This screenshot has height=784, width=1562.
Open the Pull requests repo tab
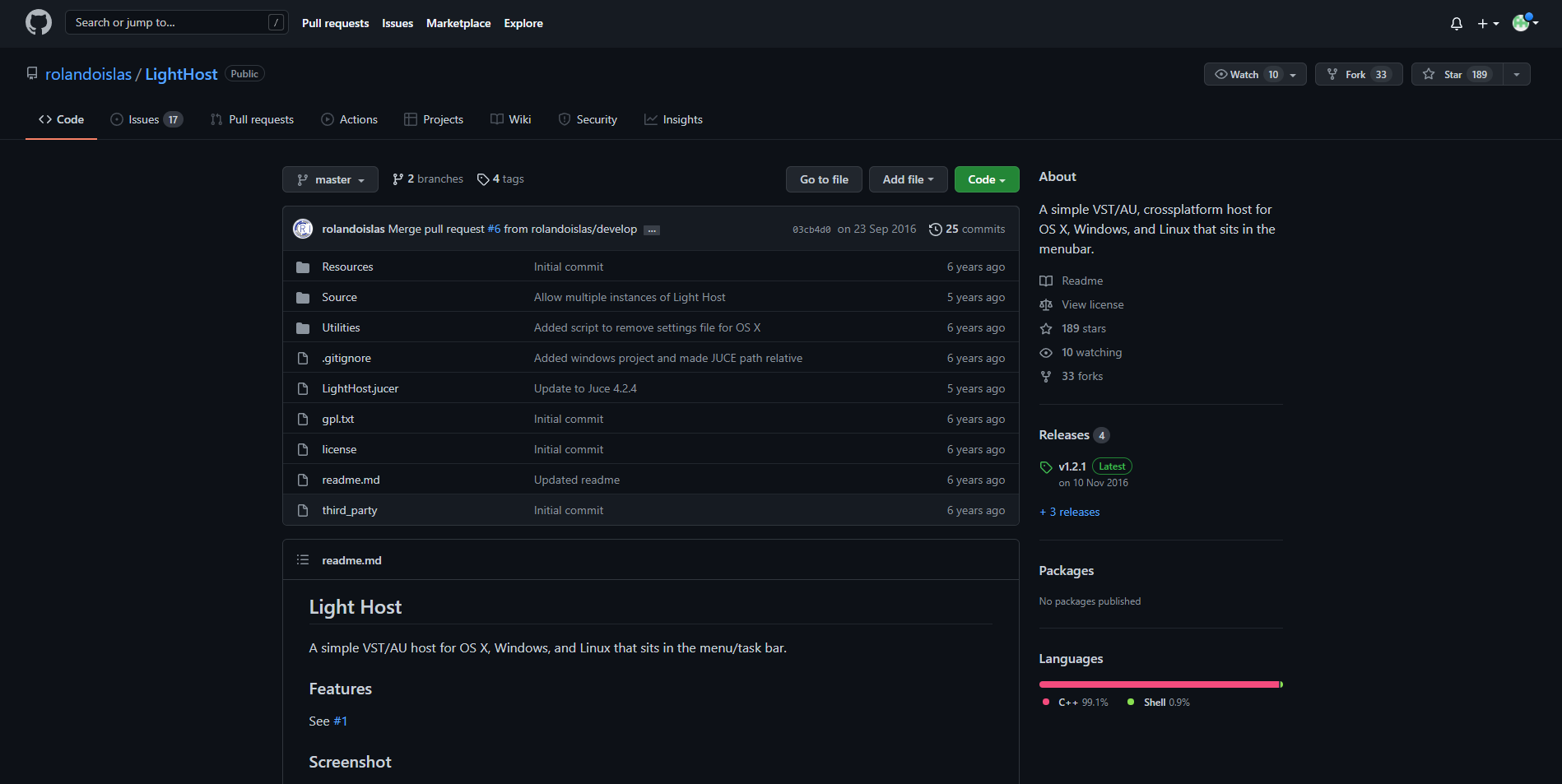[252, 119]
